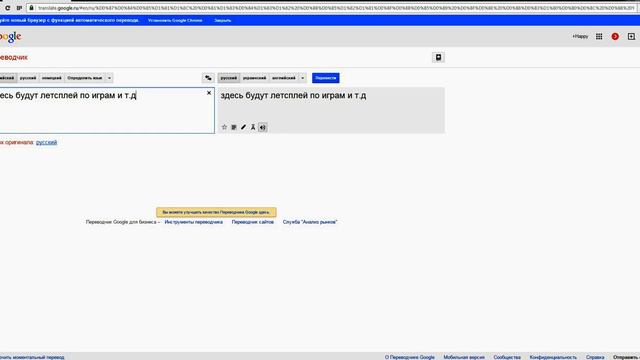Click the share plus icon in the header
Screen dimensions: 640x360
[631, 36]
